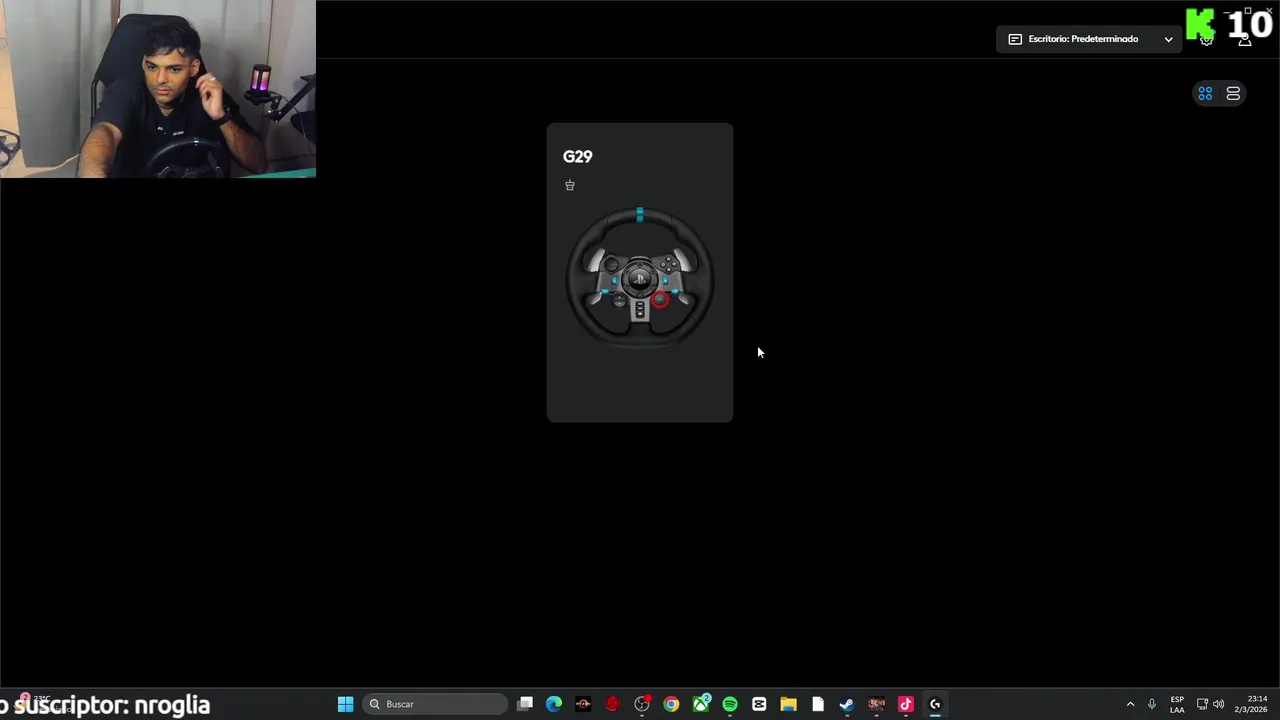Image resolution: width=1280 pixels, height=720 pixels.
Task: Open OBS Studio from the taskbar
Action: (x=642, y=704)
